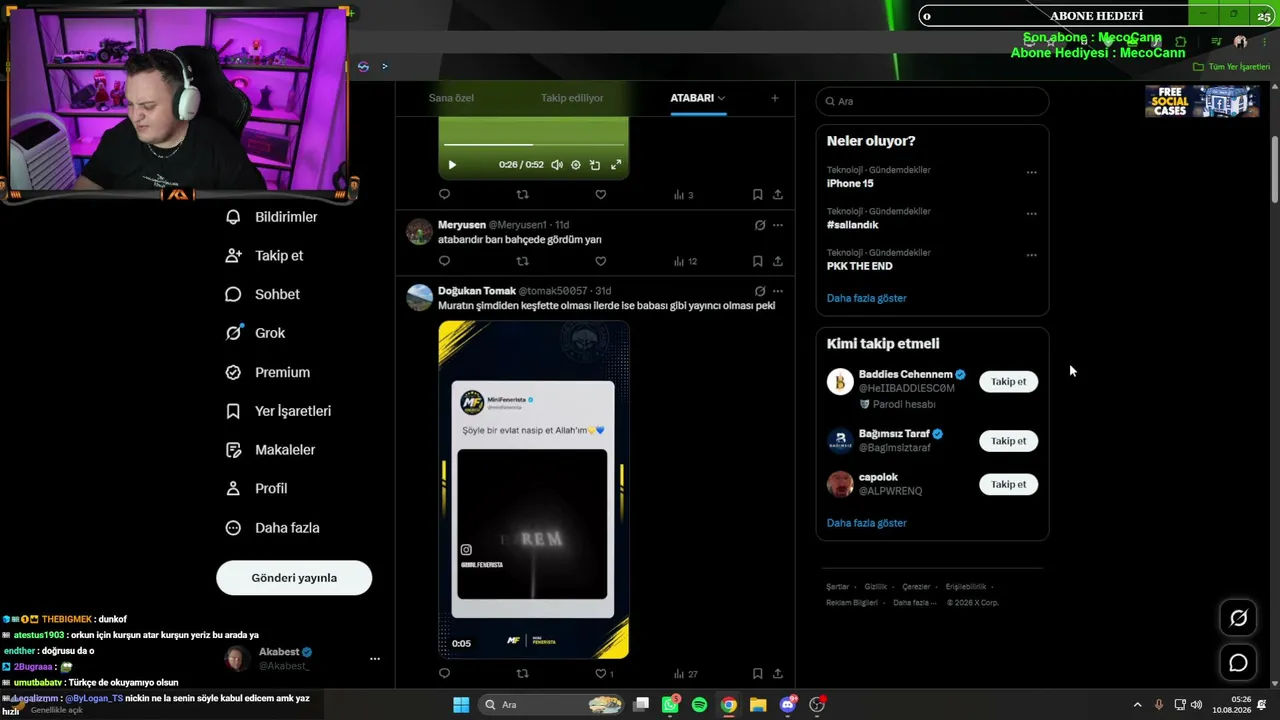
Task: Open the floating messages chat button
Action: coord(1238,663)
